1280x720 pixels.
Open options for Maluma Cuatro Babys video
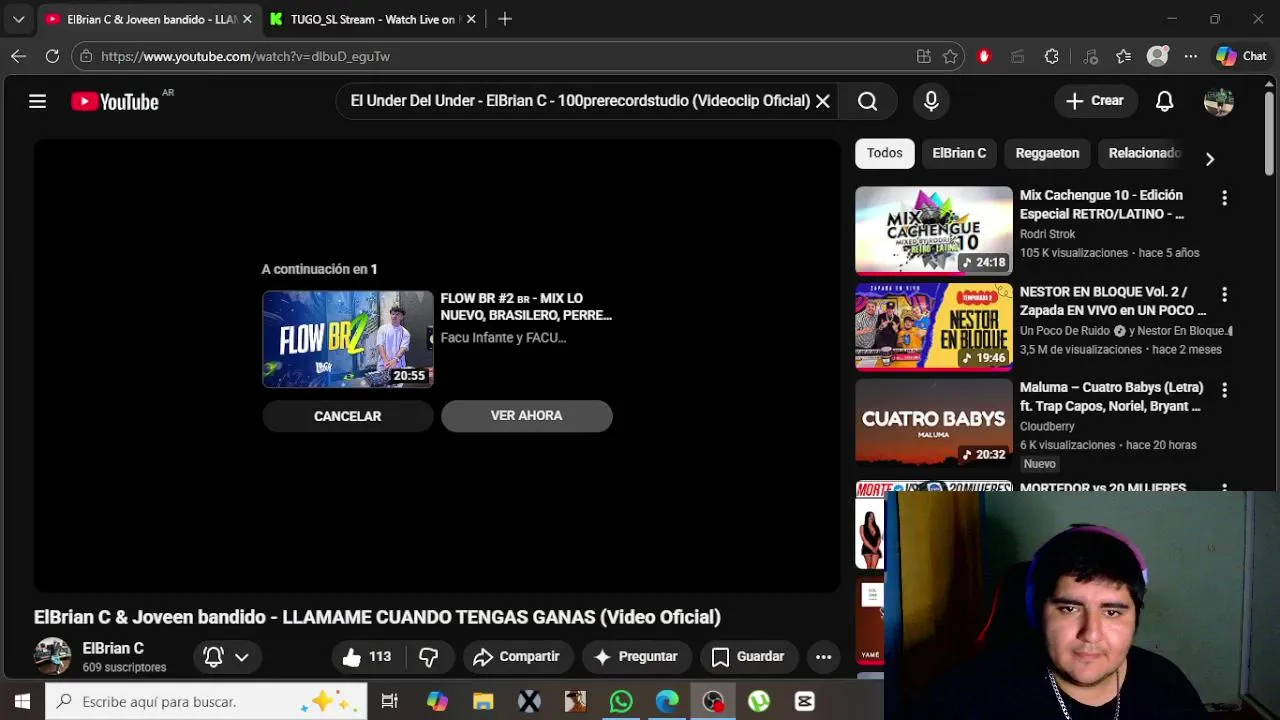1224,390
